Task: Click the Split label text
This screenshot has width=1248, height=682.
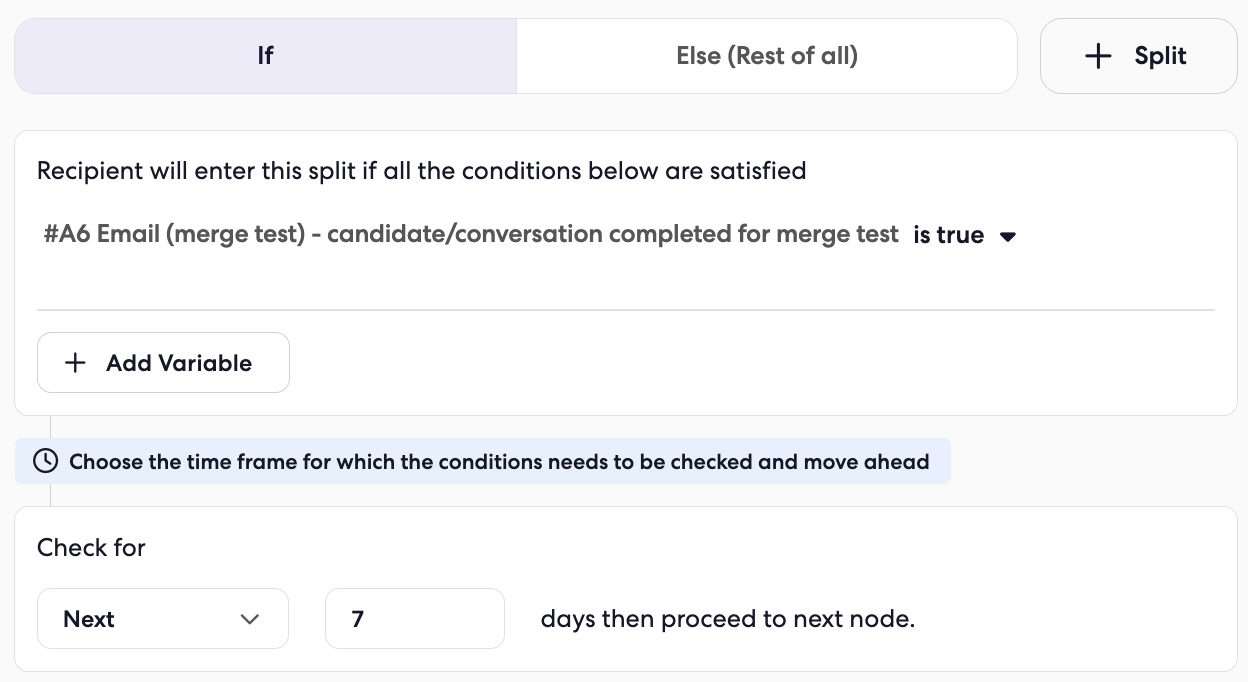Action: coord(1160,56)
